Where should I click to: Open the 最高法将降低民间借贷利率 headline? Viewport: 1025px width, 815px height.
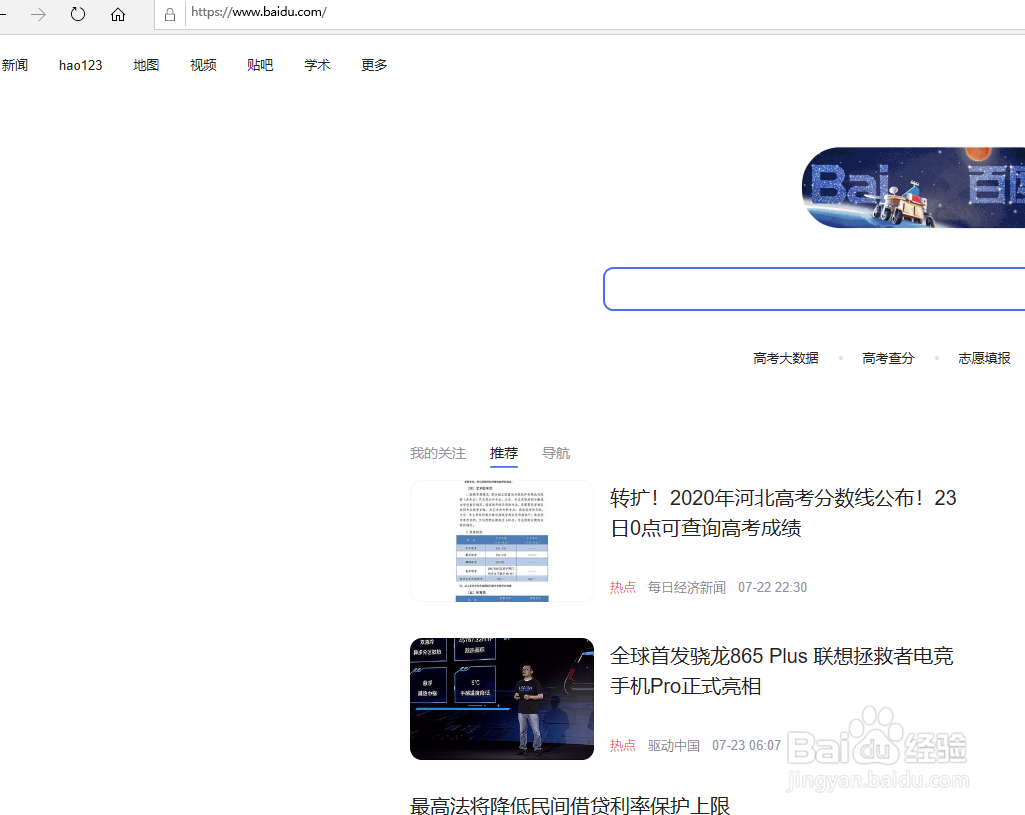pyautogui.click(x=569, y=805)
